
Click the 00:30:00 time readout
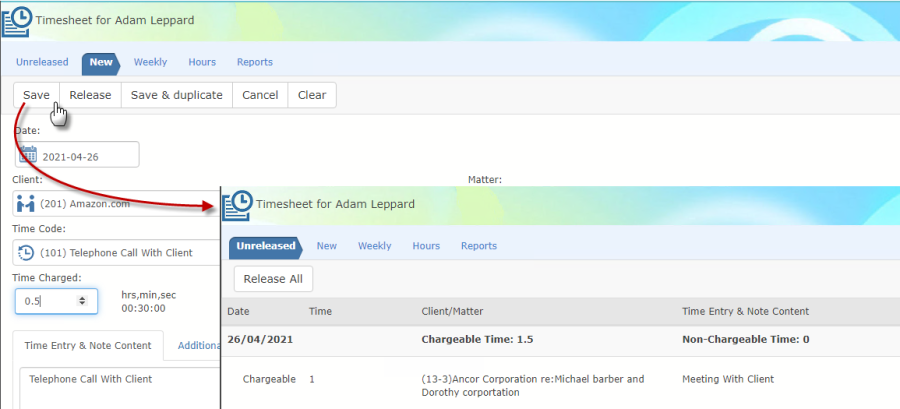143,309
